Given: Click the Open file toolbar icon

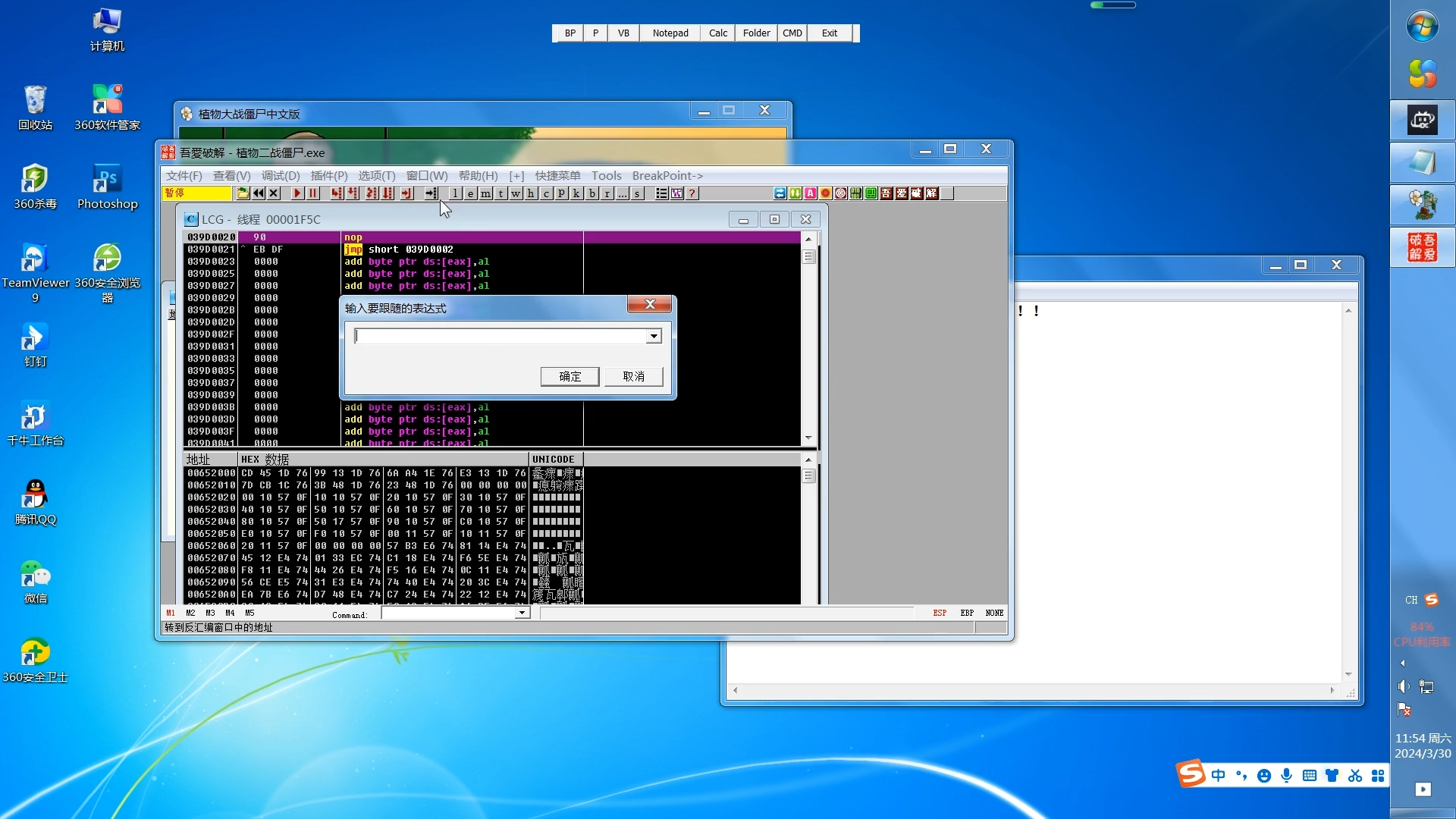Looking at the screenshot, I should click(243, 193).
